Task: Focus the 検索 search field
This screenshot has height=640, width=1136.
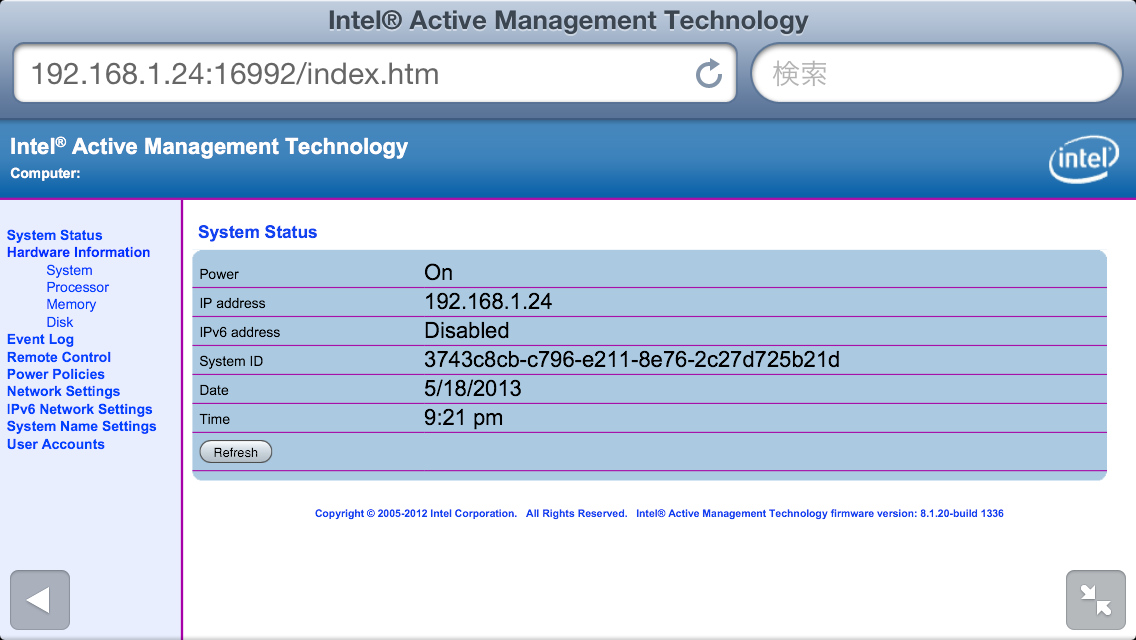Action: click(x=937, y=73)
